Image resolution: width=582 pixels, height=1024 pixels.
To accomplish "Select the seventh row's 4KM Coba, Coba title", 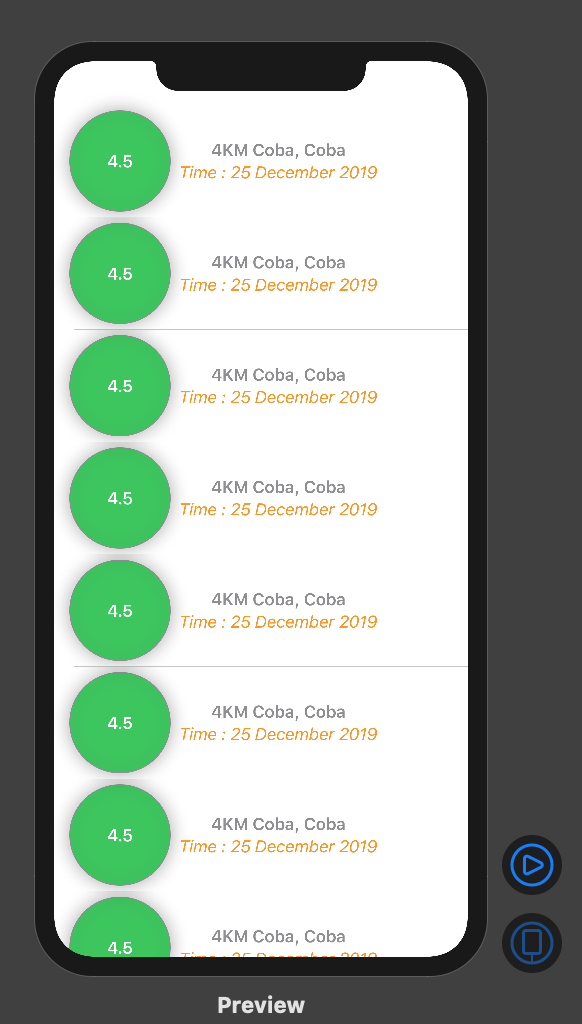I will click(x=278, y=824).
